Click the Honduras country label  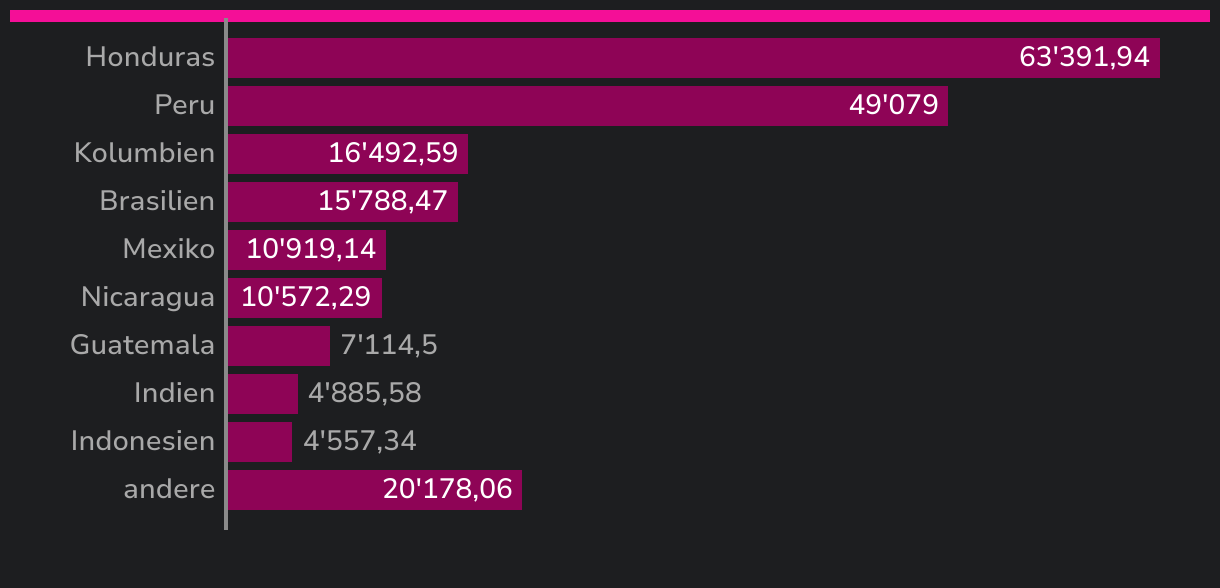click(x=150, y=57)
